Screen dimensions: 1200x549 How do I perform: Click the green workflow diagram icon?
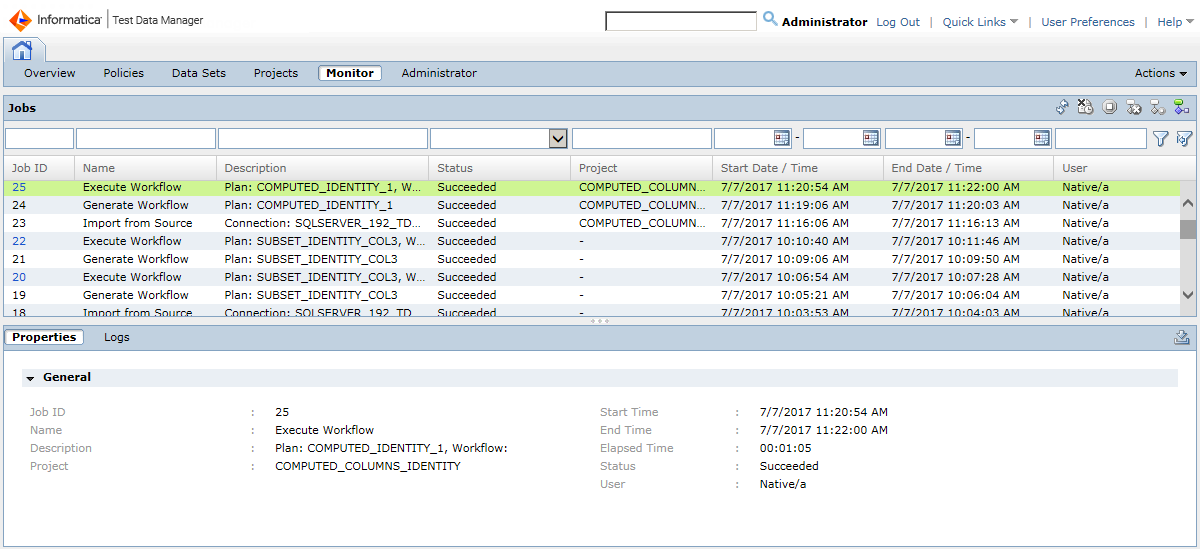coord(1181,107)
